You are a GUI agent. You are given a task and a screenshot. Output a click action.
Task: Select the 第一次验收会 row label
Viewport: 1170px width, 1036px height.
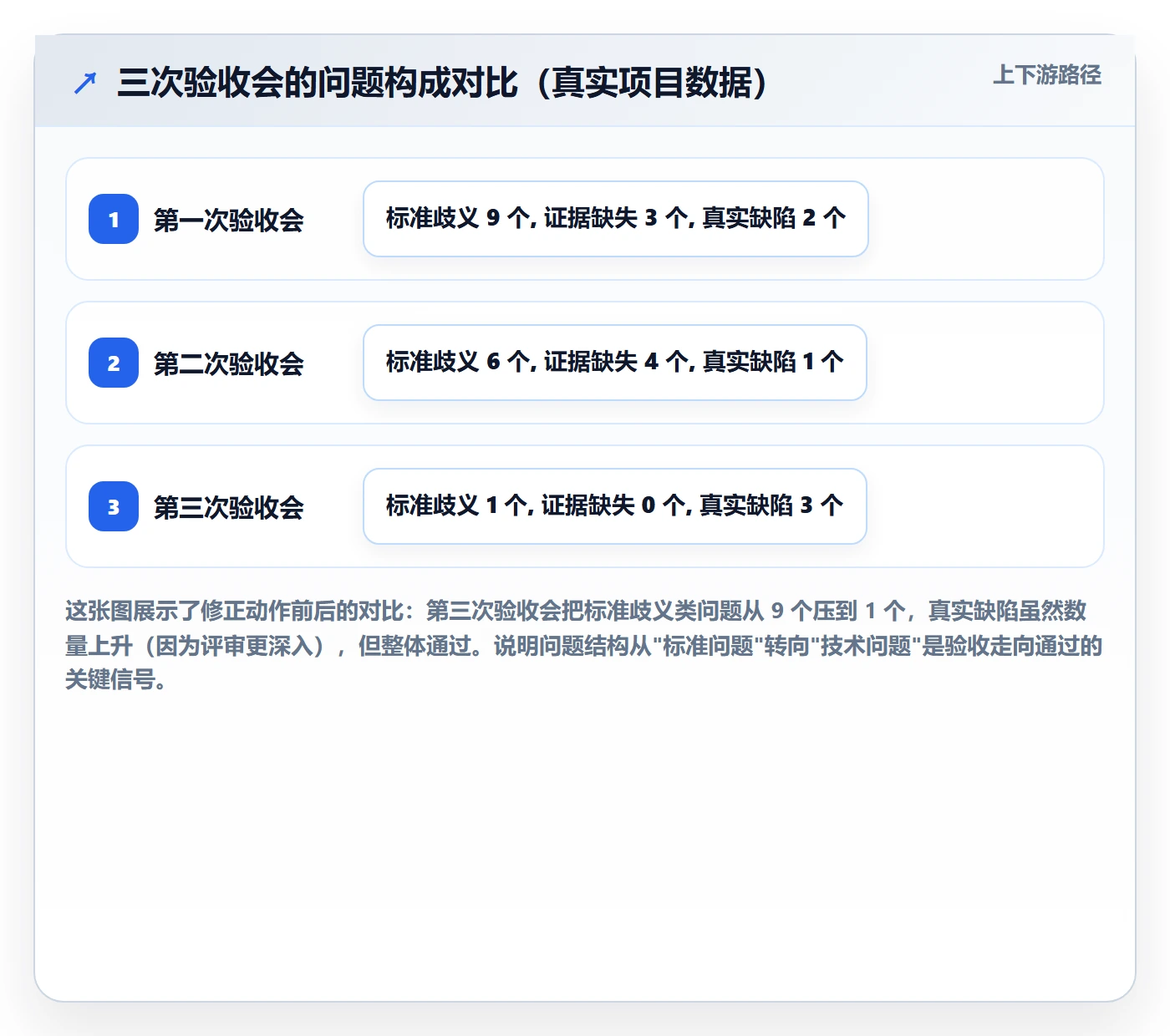click(228, 220)
